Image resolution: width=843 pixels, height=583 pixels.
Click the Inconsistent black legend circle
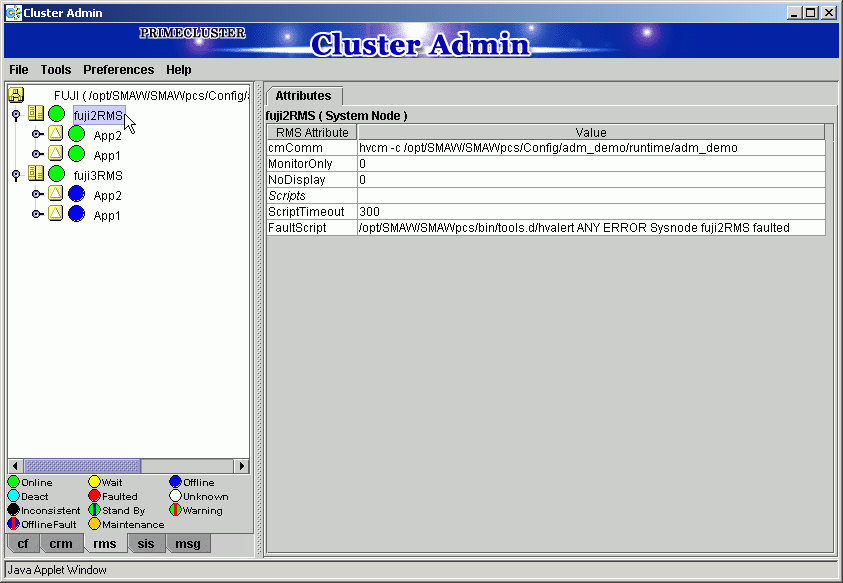(13, 510)
